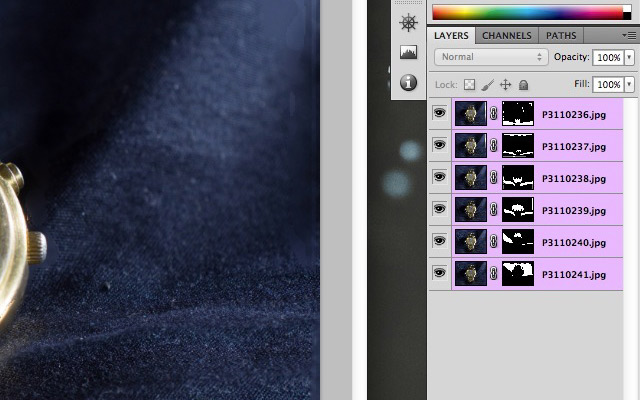Select layer mask thumbnail of P3110237.jpg

tap(518, 146)
